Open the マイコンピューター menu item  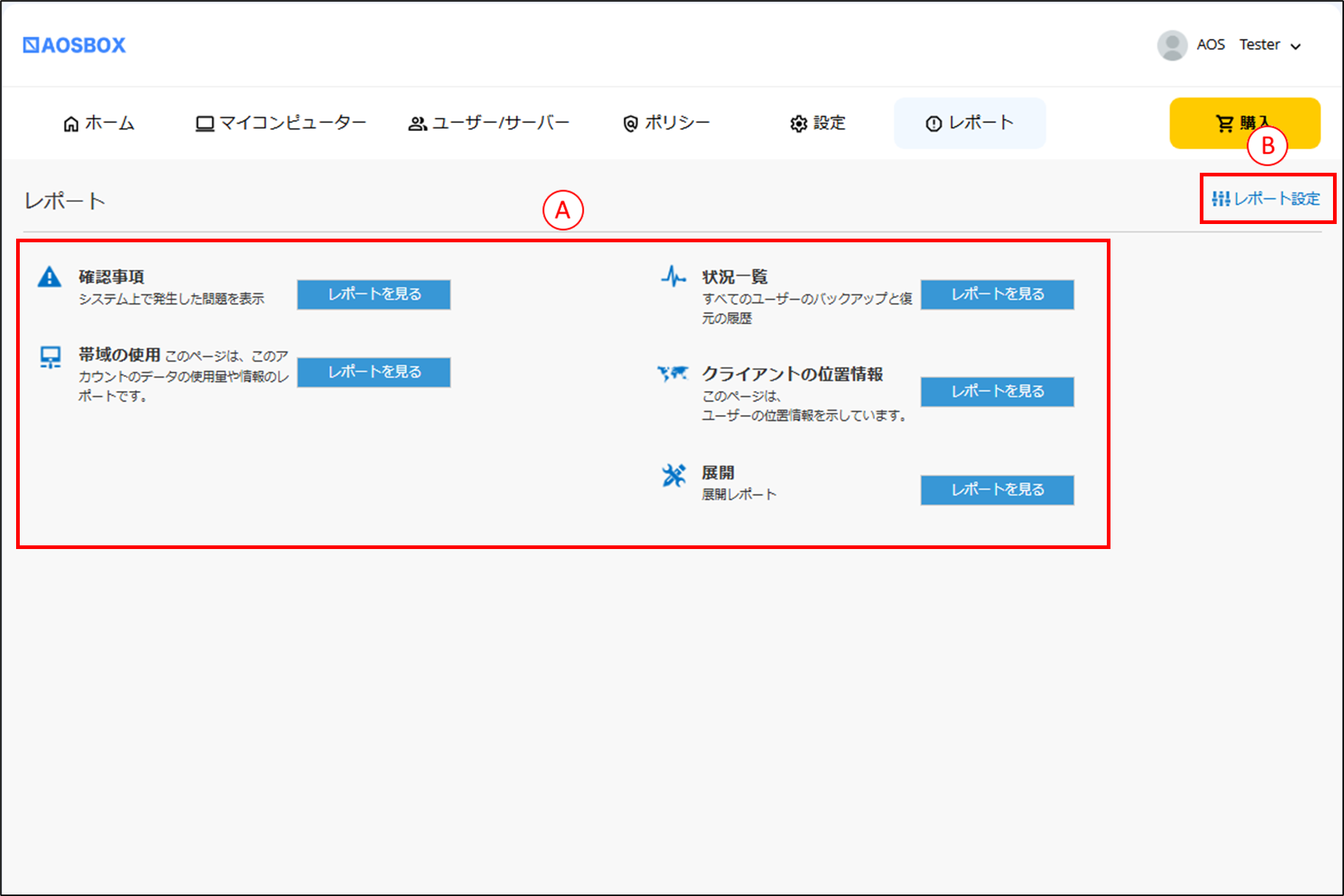[x=280, y=123]
